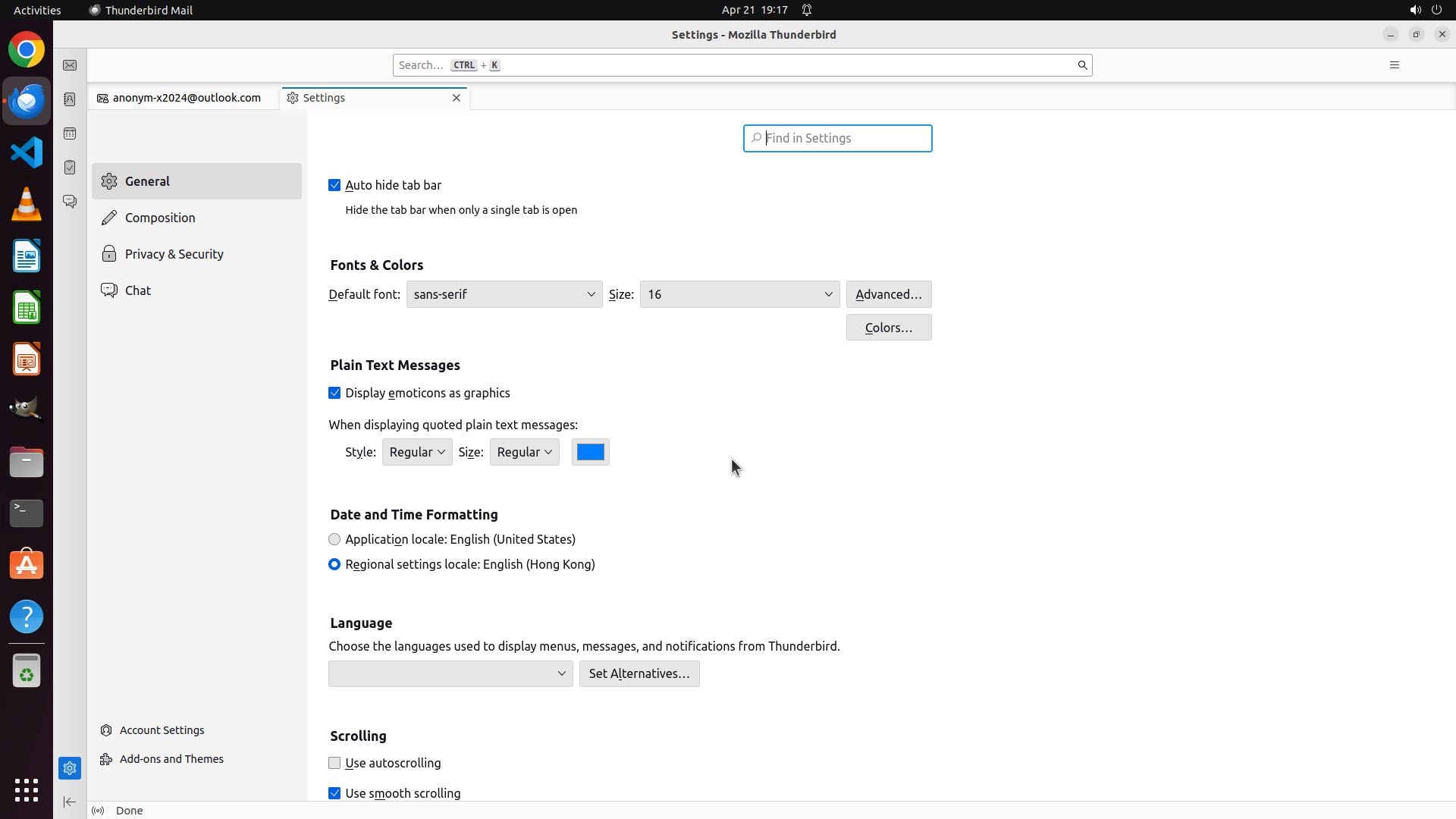Open Thunderbird hamburger app menu
This screenshot has width=1456, height=819.
point(1394,65)
